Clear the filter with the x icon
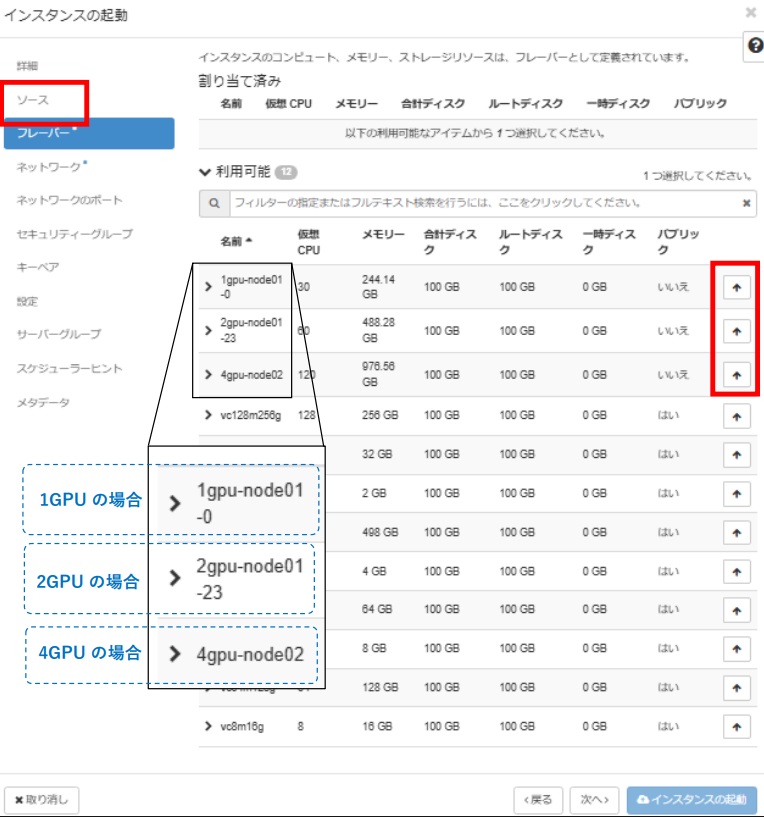The image size is (764, 817). coord(746,203)
